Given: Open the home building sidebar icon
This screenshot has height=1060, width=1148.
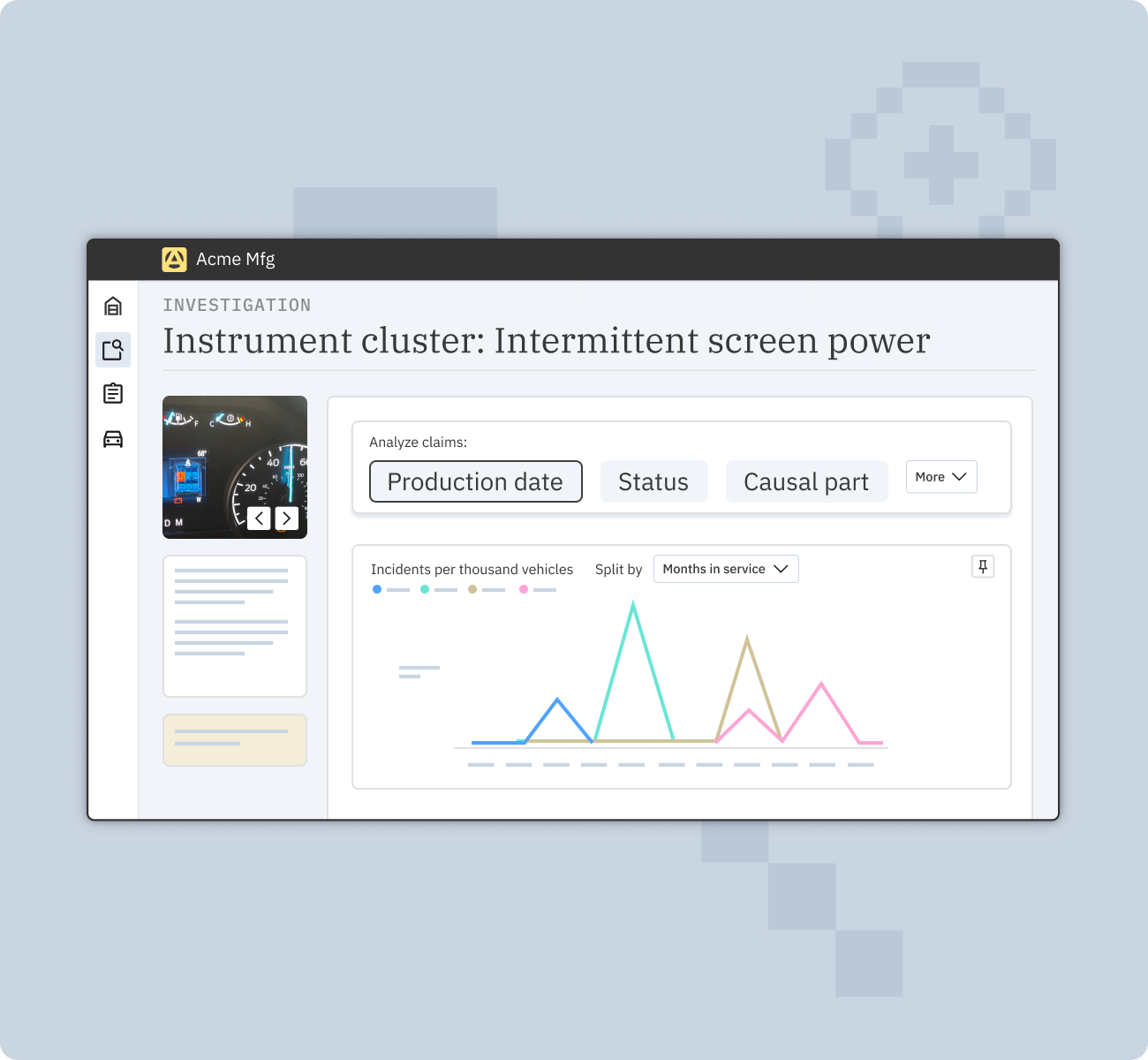Looking at the screenshot, I should pyautogui.click(x=113, y=307).
